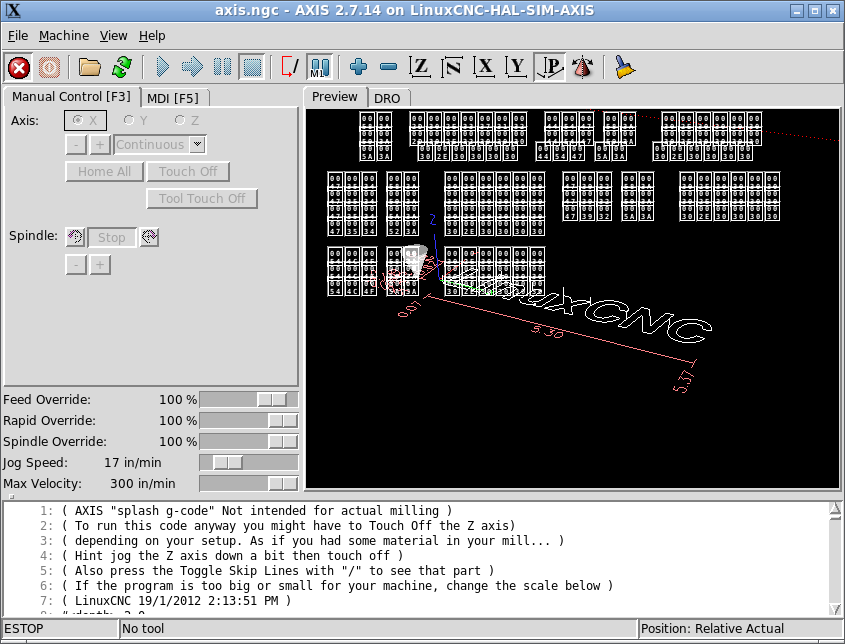Click the ESTOP status bar field
This screenshot has height=644, width=845.
(x=60, y=628)
